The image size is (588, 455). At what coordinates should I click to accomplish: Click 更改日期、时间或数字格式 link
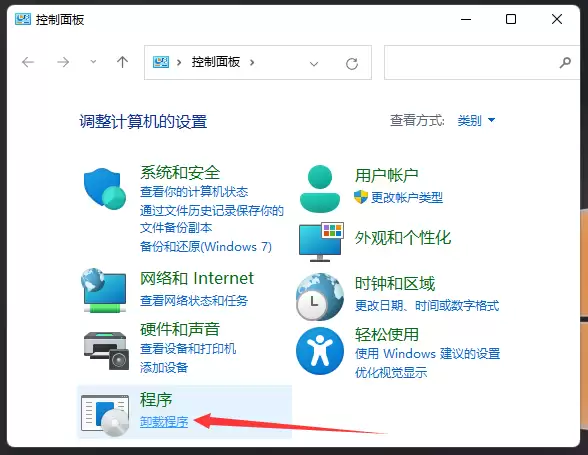tap(427, 305)
